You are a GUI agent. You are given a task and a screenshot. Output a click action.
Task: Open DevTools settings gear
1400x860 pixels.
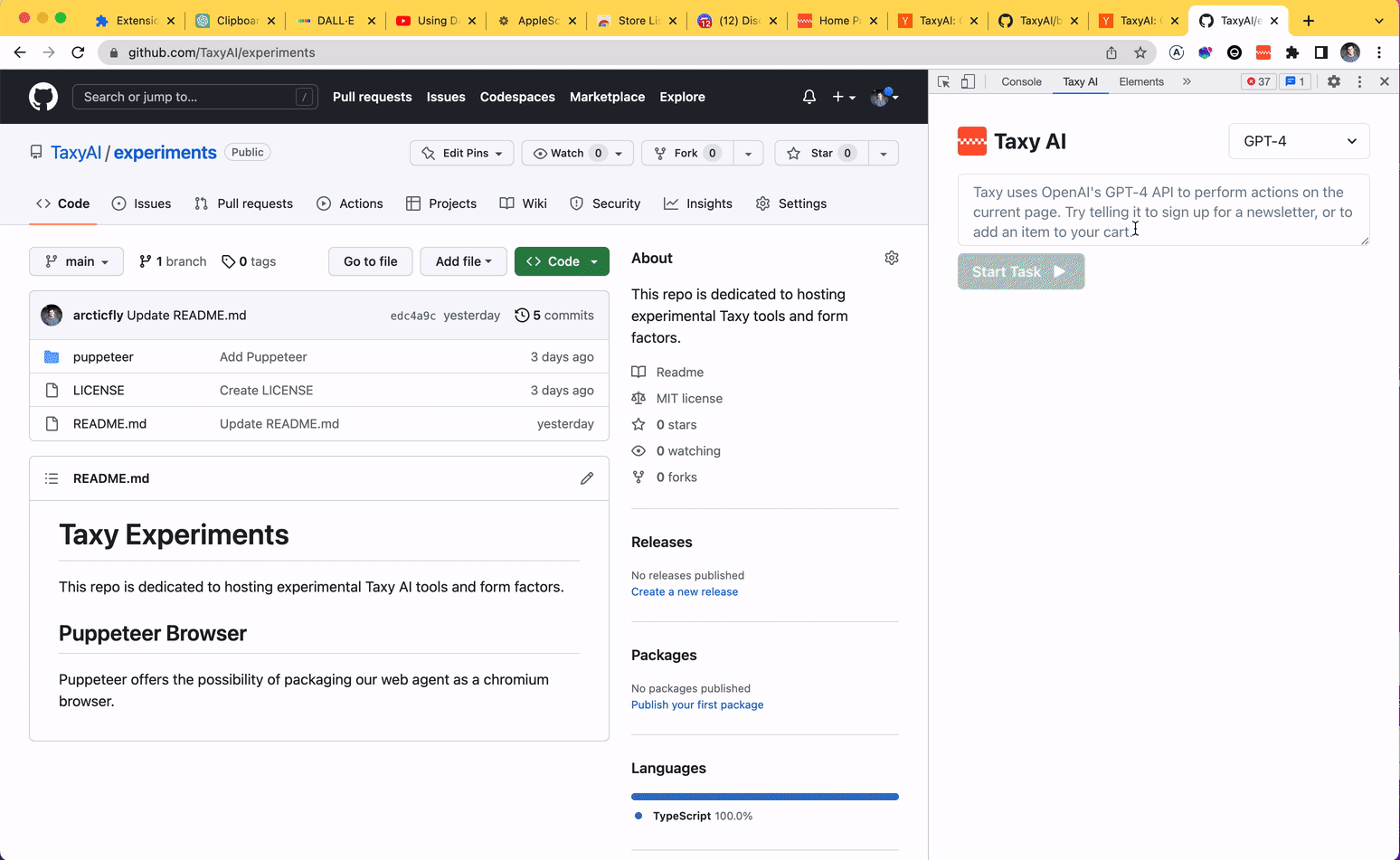click(x=1333, y=81)
